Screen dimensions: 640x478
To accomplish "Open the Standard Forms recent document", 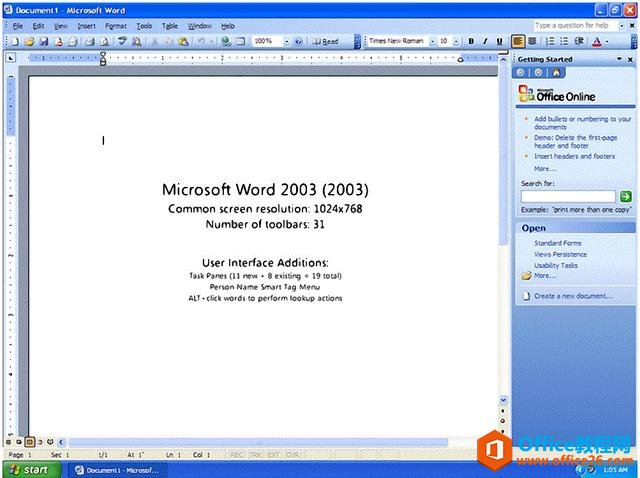I will pyautogui.click(x=558, y=243).
